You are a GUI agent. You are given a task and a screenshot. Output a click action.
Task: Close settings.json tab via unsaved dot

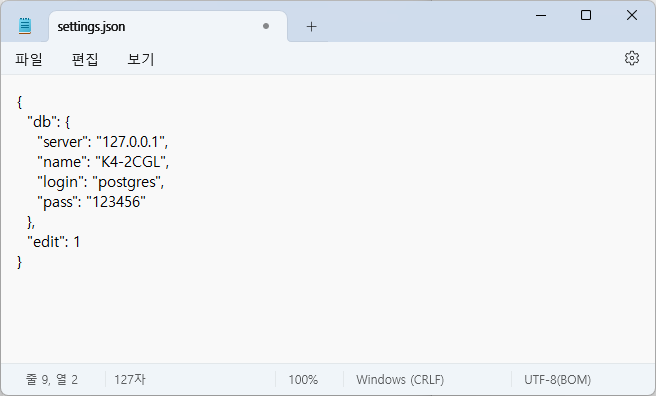(x=266, y=26)
